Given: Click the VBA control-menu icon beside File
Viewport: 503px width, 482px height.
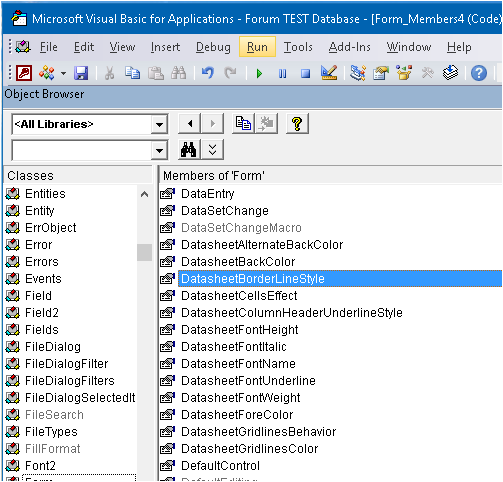Looking at the screenshot, I should click(23, 47).
